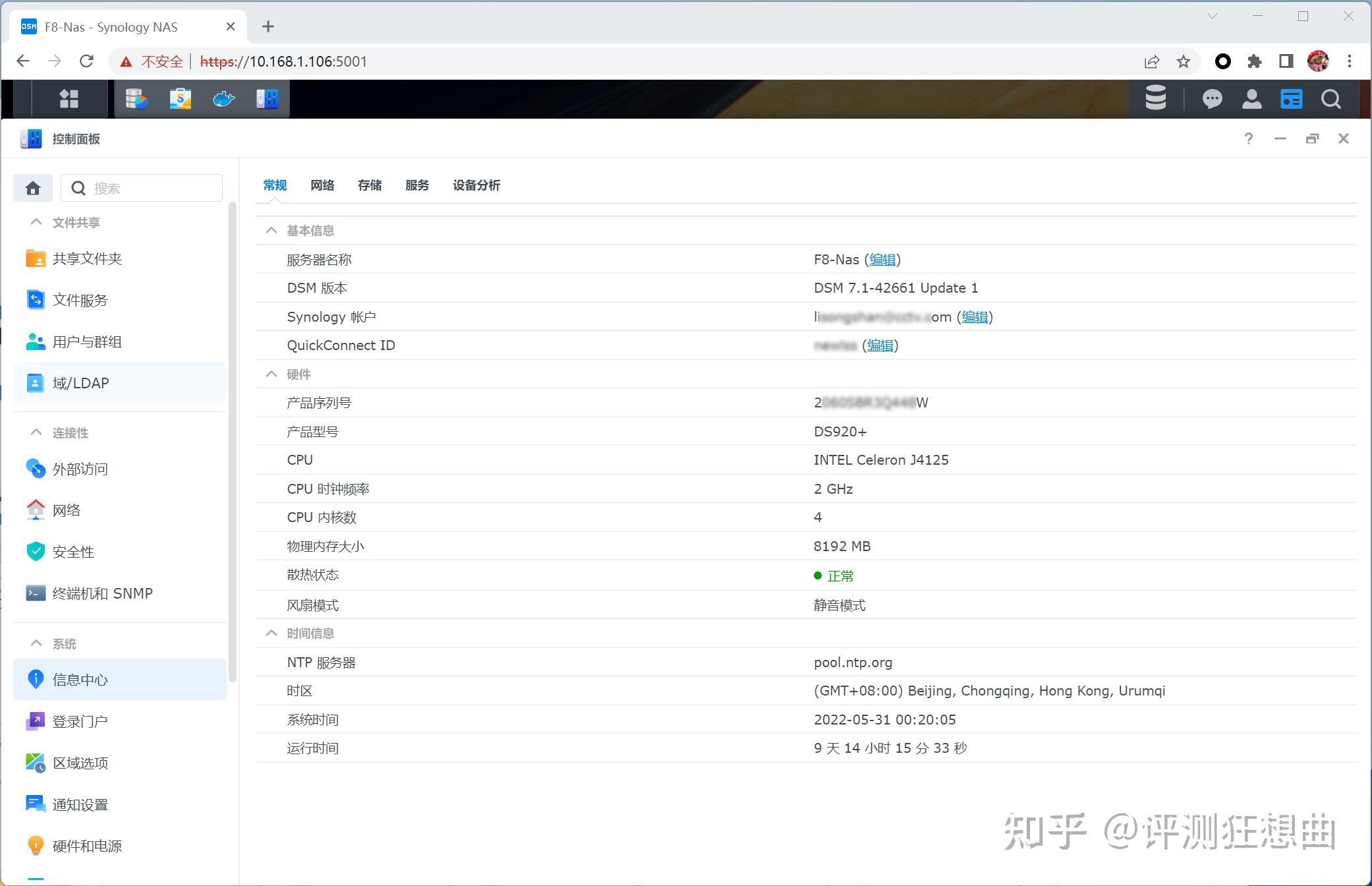Click the DSM search magnifier icon
The image size is (1372, 886).
1330,99
